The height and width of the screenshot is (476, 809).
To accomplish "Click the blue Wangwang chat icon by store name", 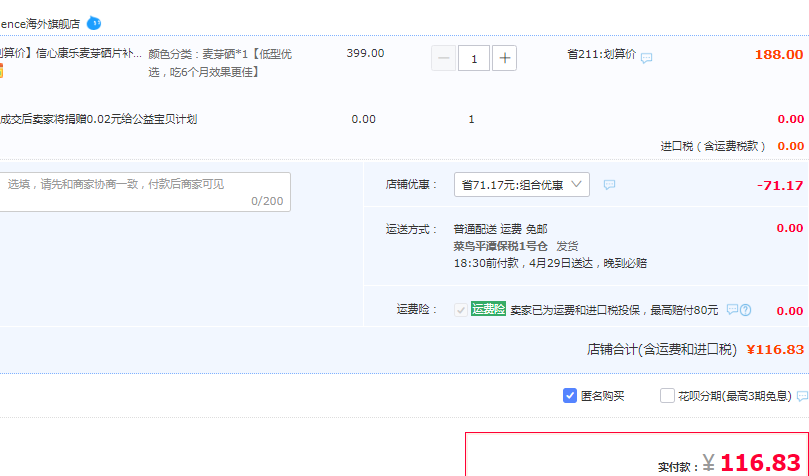I will [94, 23].
